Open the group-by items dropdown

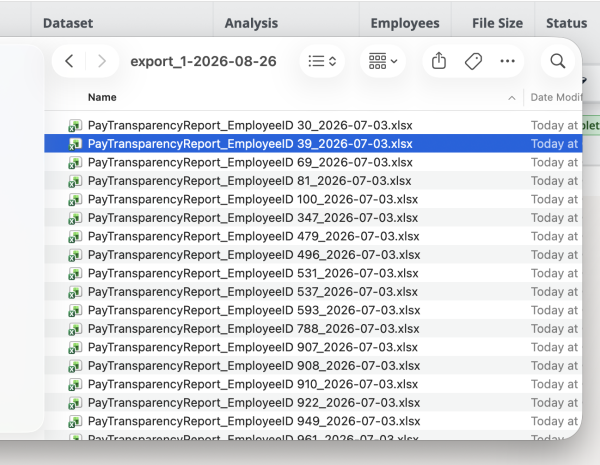click(x=383, y=61)
